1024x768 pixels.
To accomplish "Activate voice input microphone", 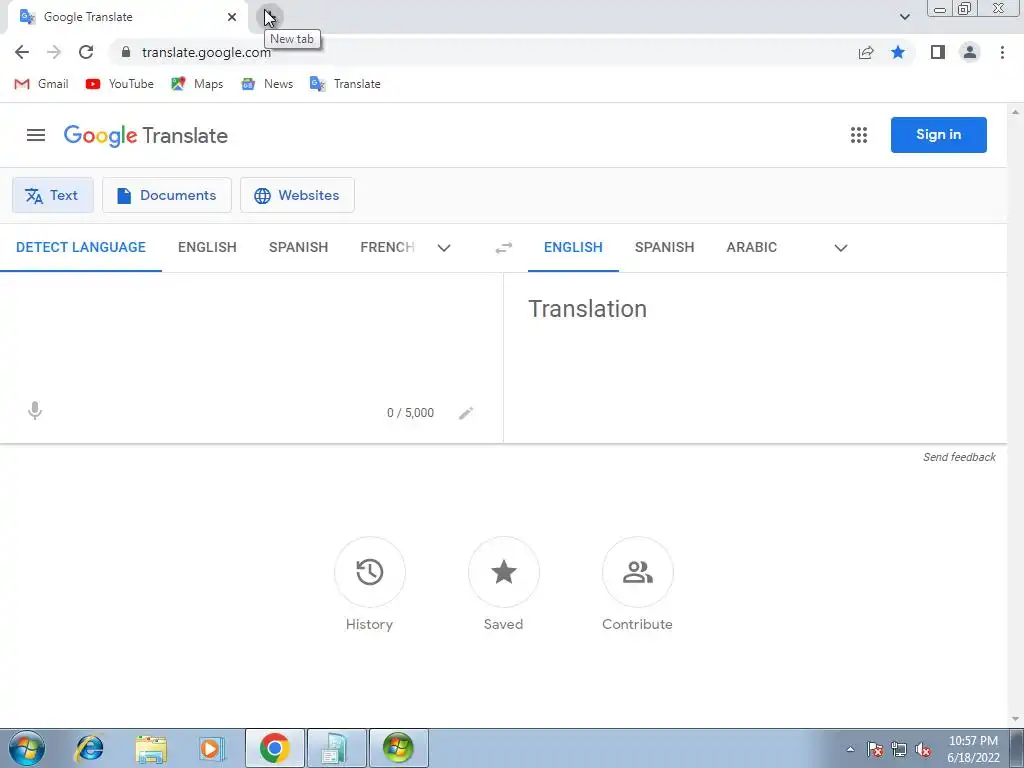I will [35, 411].
